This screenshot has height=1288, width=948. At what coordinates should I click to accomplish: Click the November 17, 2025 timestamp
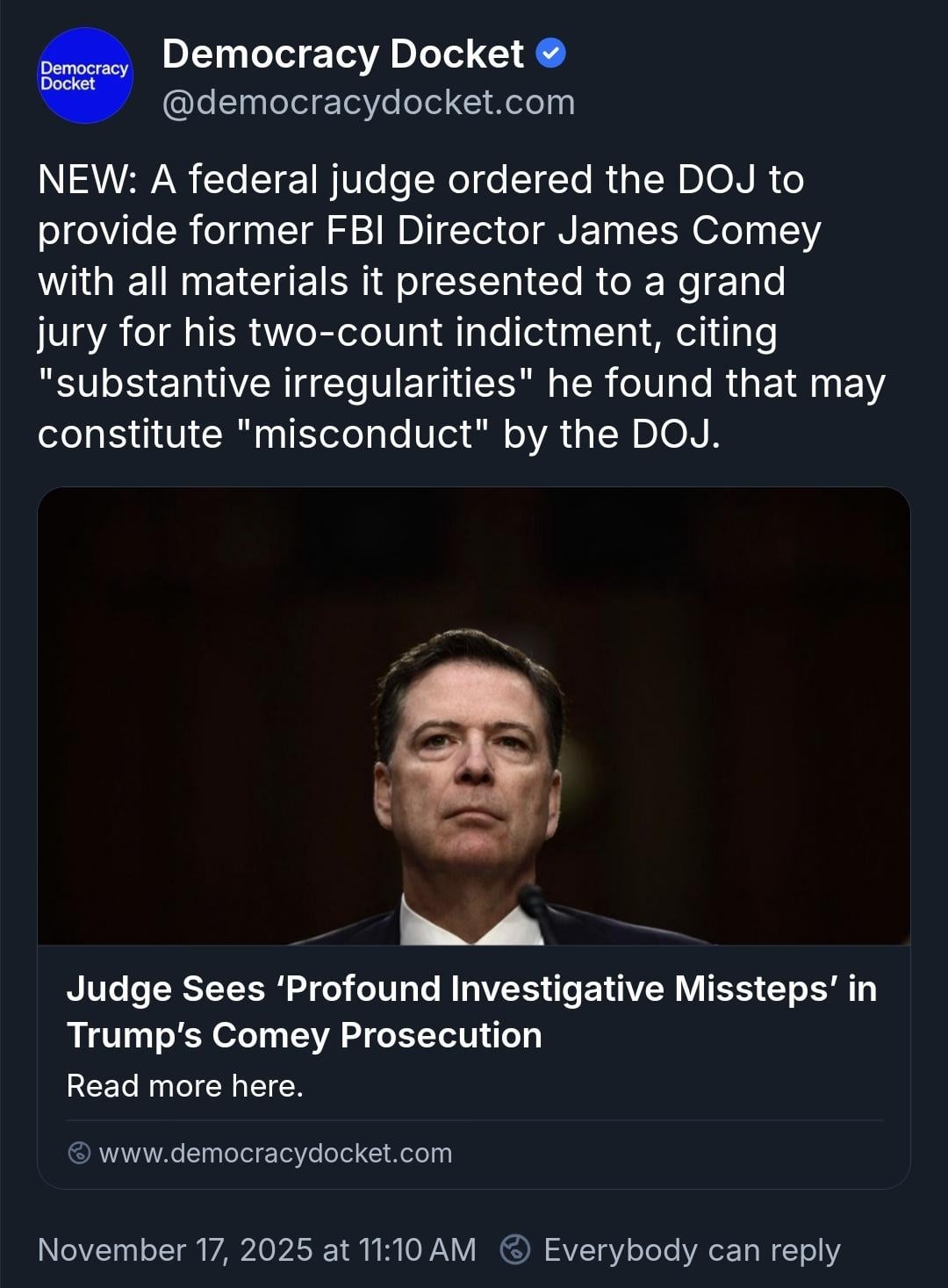(x=256, y=1249)
